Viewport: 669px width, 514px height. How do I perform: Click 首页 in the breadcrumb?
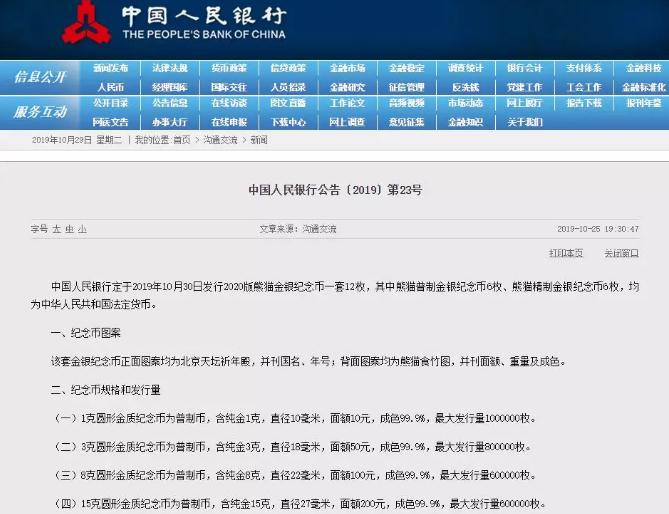181,140
